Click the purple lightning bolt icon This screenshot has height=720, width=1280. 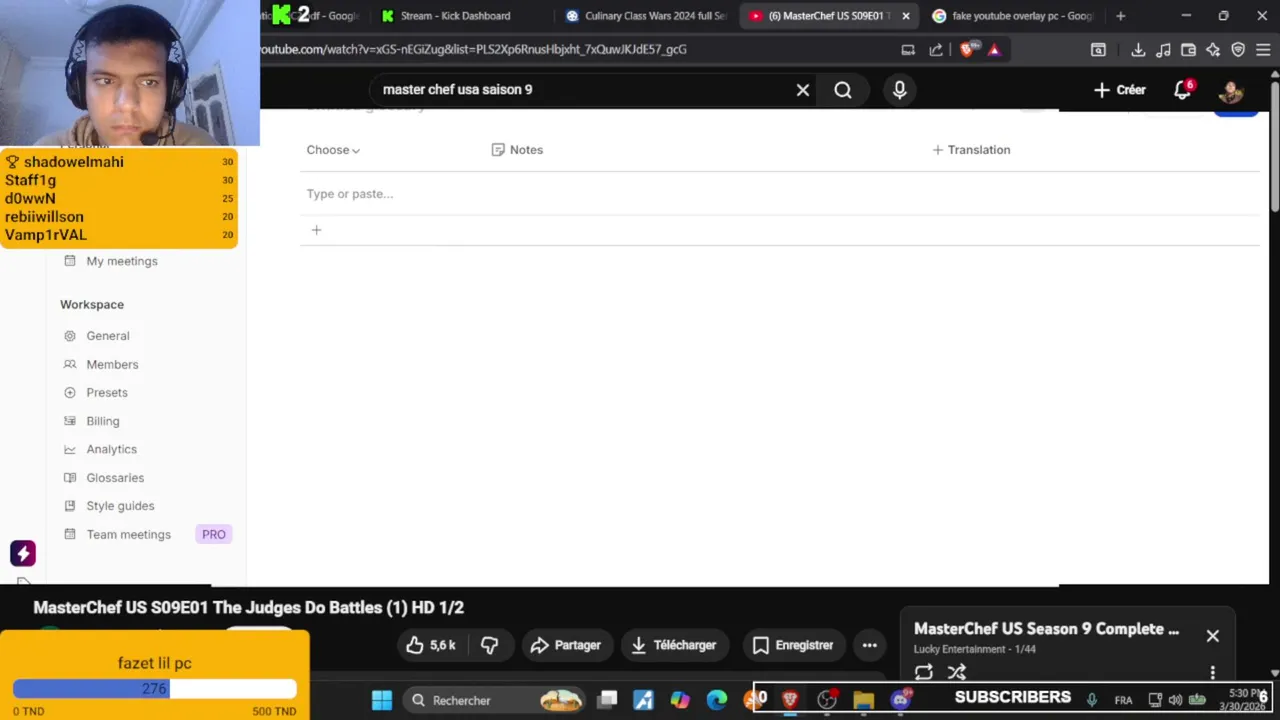click(x=23, y=553)
